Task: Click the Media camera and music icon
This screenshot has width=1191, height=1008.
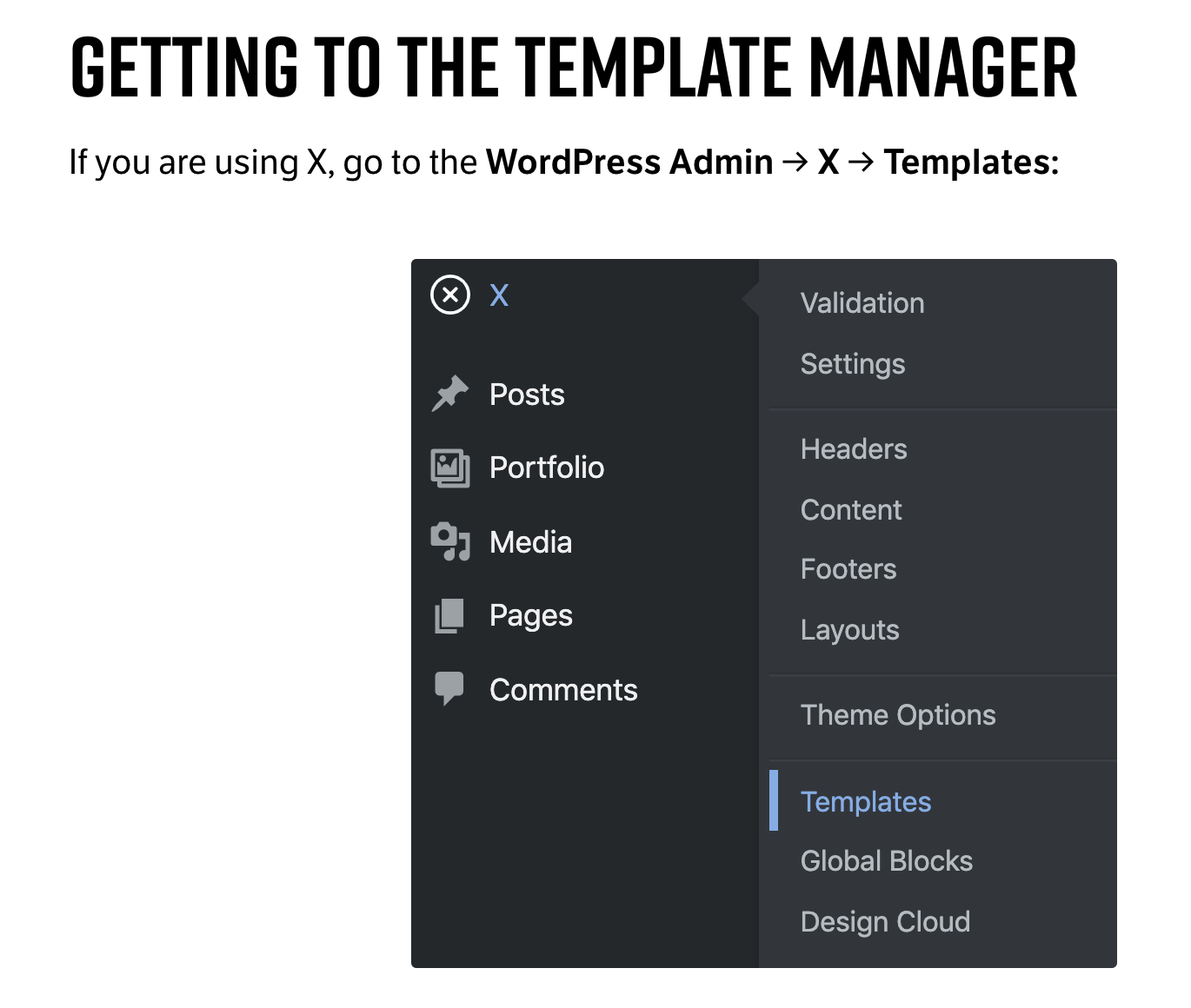Action: pos(450,542)
